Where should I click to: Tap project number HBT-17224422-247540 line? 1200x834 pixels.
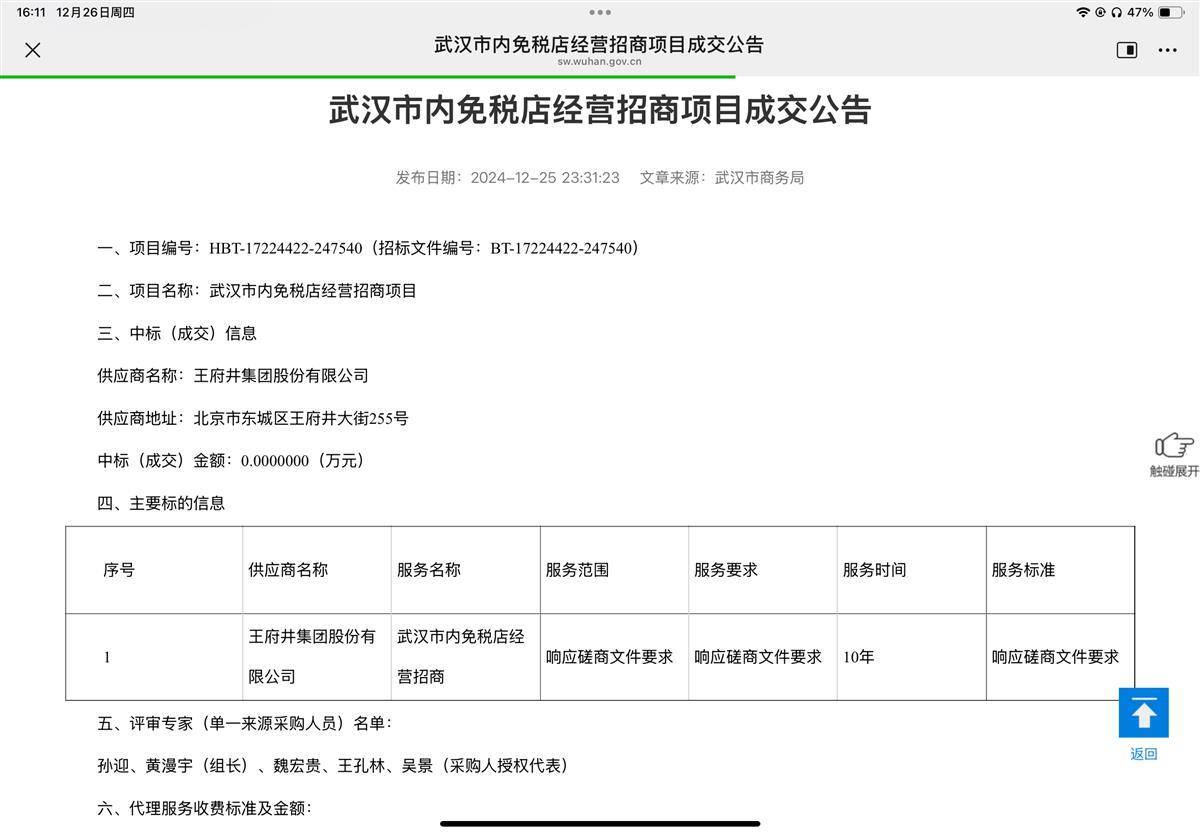click(368, 248)
